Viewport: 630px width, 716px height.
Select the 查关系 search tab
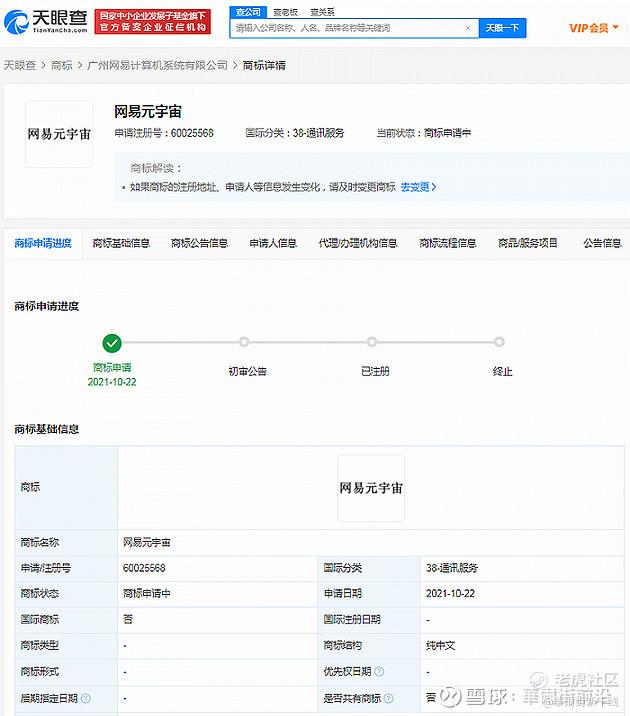322,12
